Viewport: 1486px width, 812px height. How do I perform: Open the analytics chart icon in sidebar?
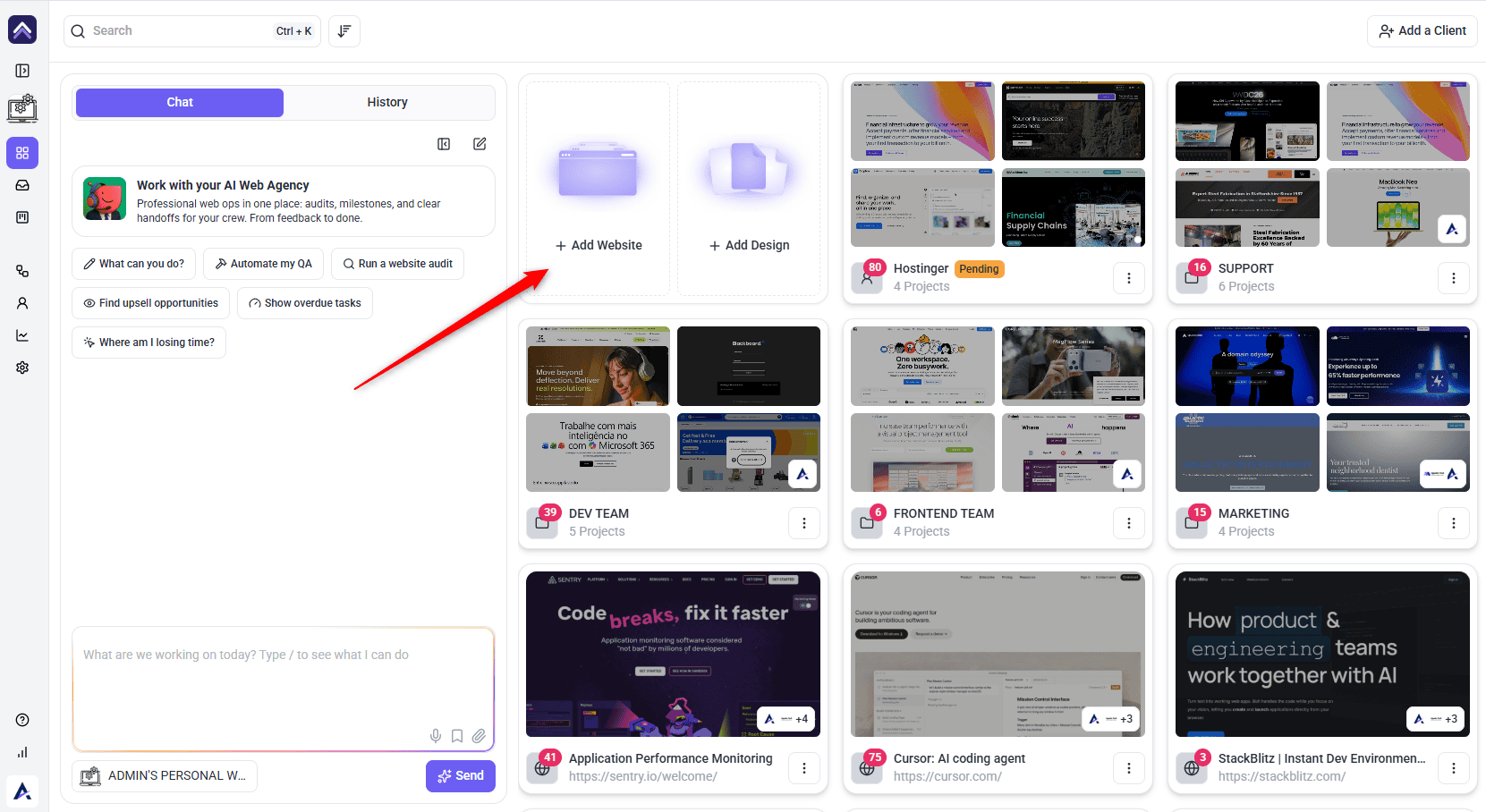pos(22,335)
